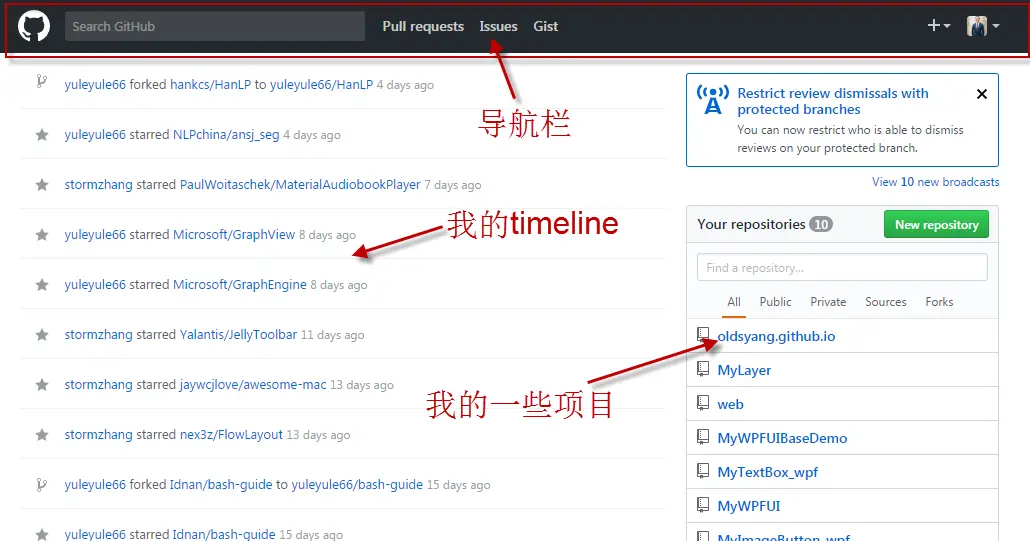Click star icon beside Microsoft/GraphView event
The height and width of the screenshot is (541, 1030).
(x=42, y=234)
